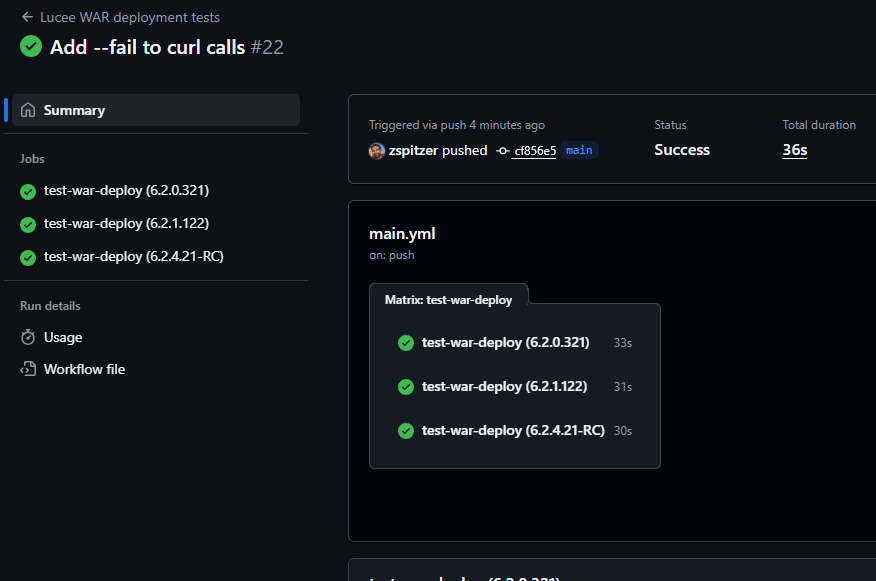Click the back arrow to Lucee WAR deployment tests

click(27, 17)
